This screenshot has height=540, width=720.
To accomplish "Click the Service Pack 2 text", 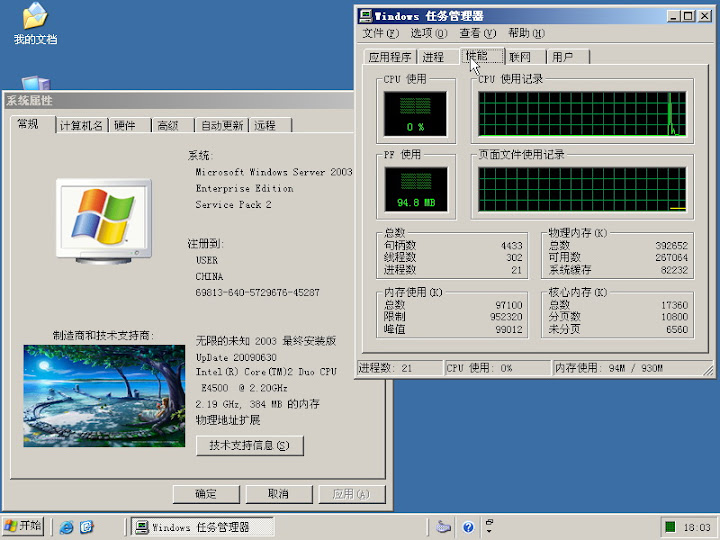I will pyautogui.click(x=233, y=205).
